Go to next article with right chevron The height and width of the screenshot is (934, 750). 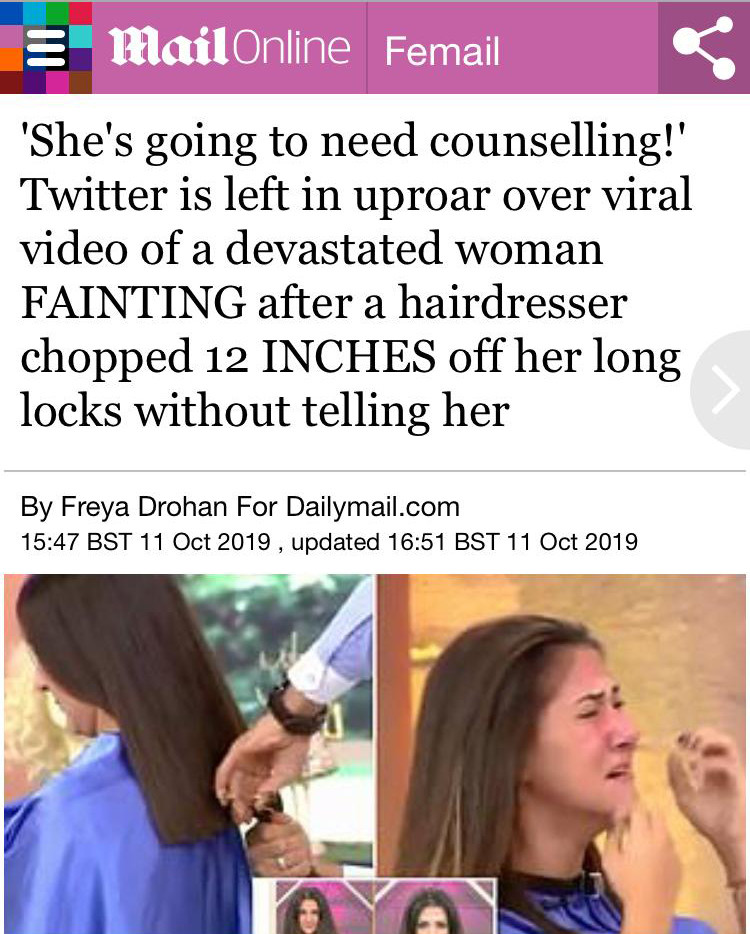click(x=722, y=390)
